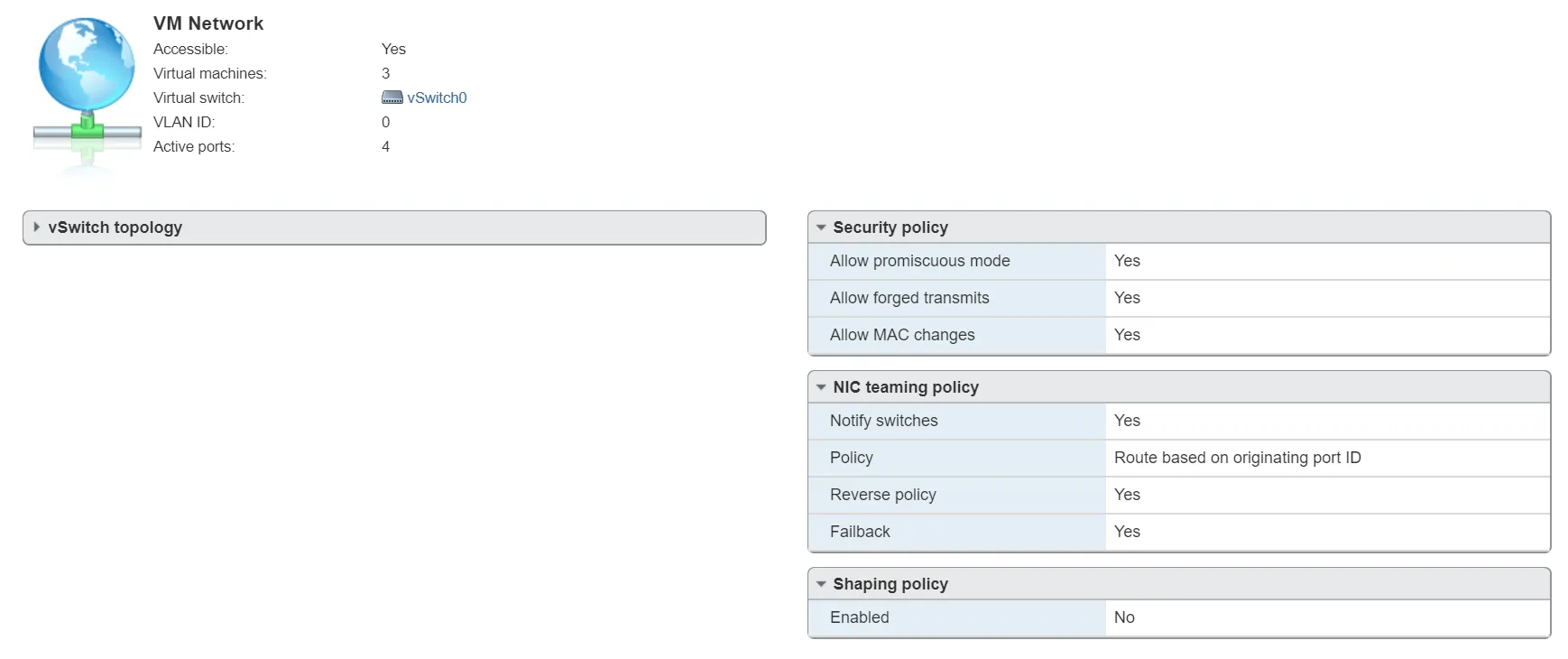Open the vSwitch0 virtual switch link

[437, 97]
